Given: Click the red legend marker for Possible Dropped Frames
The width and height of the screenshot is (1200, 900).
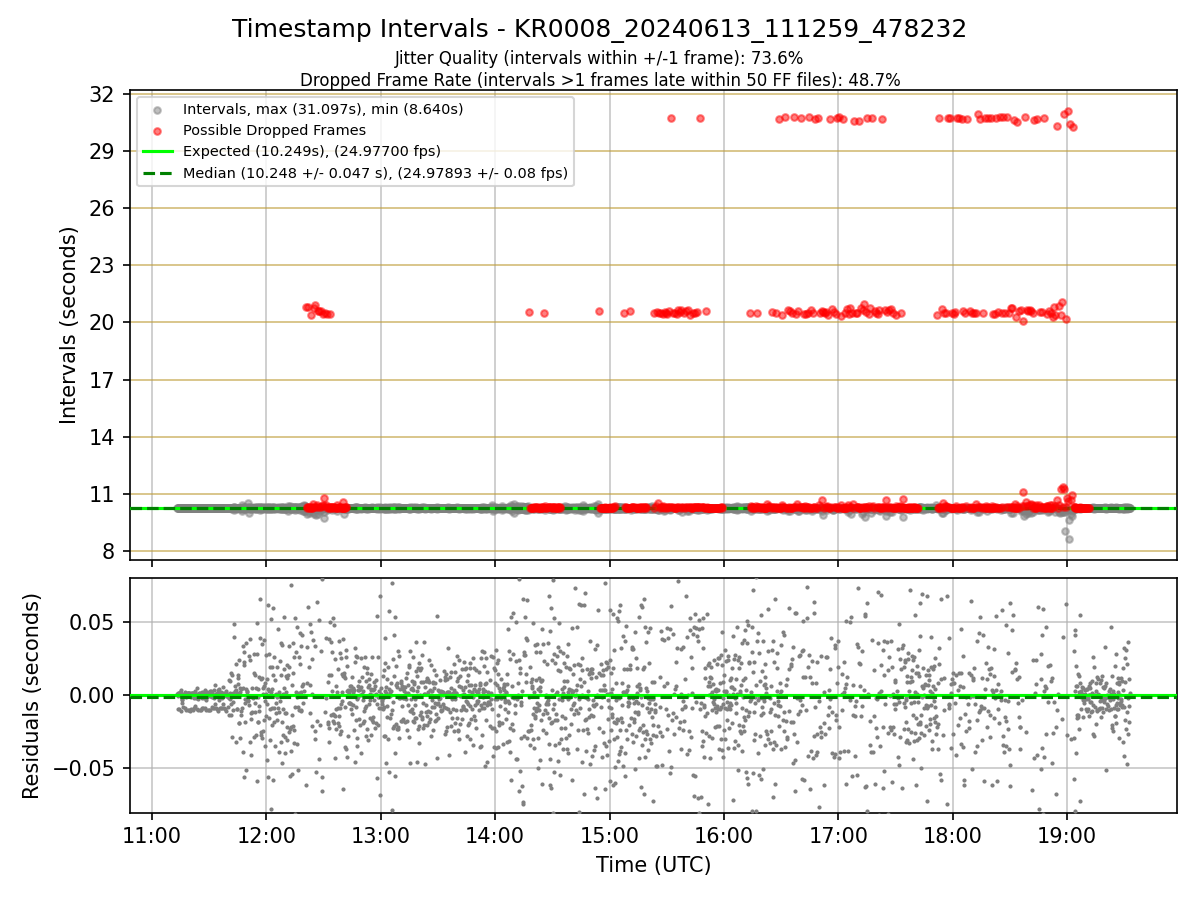Looking at the screenshot, I should coord(157,130).
